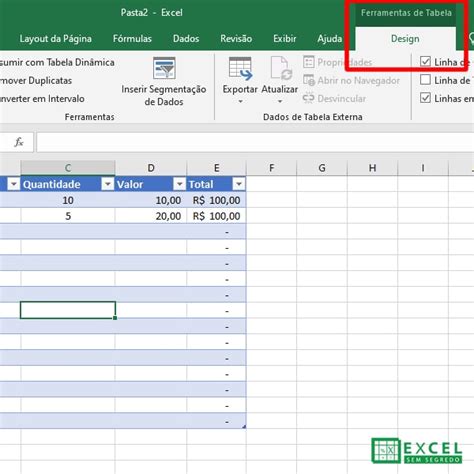Select column H header

372,168
